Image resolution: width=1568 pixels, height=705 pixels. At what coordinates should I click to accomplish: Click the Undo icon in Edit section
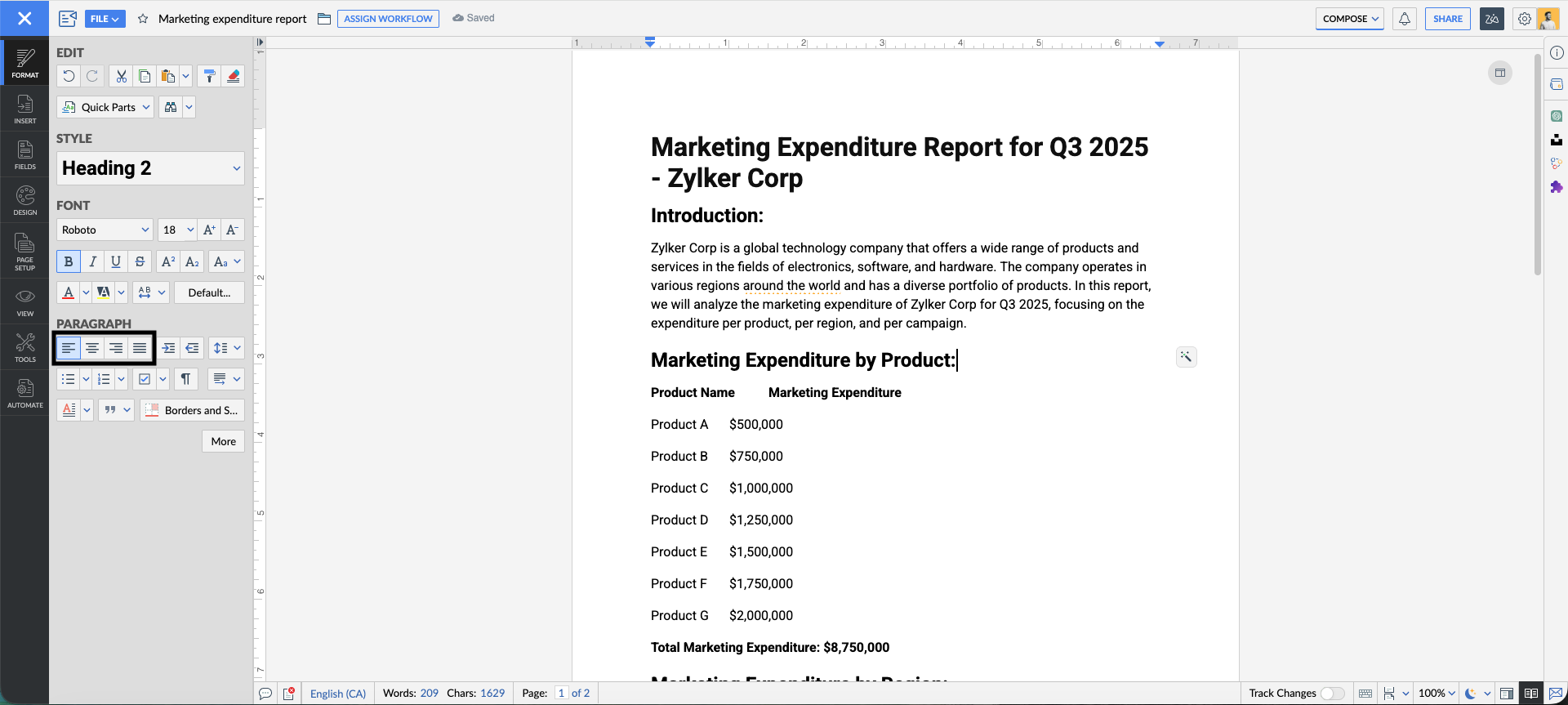[x=69, y=77]
